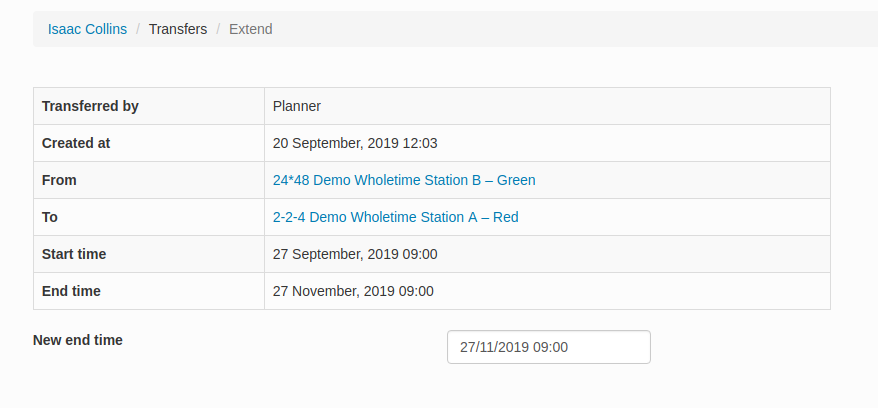This screenshot has width=878, height=408.
Task: Click the Start time row label
Action: coord(74,254)
